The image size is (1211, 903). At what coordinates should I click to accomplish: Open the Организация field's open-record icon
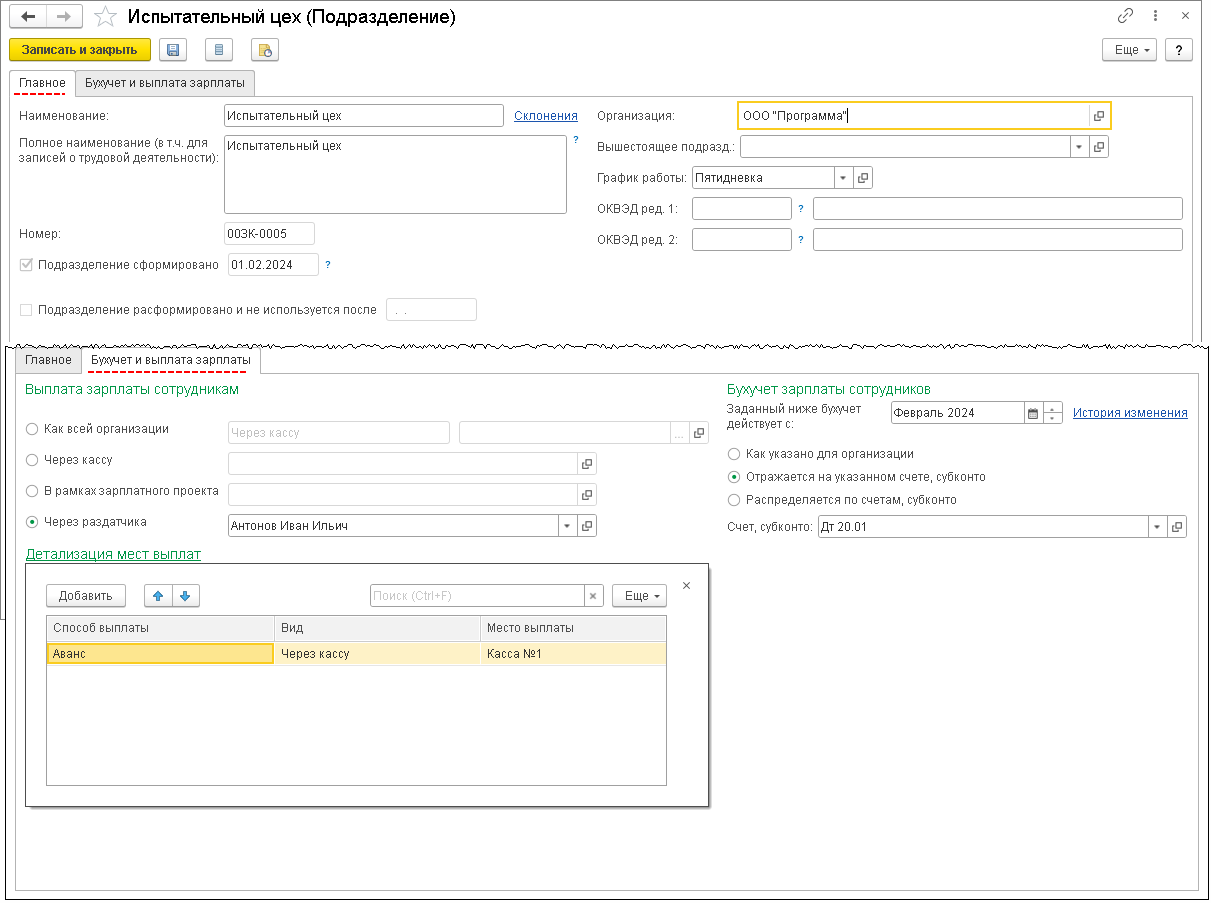point(1099,116)
